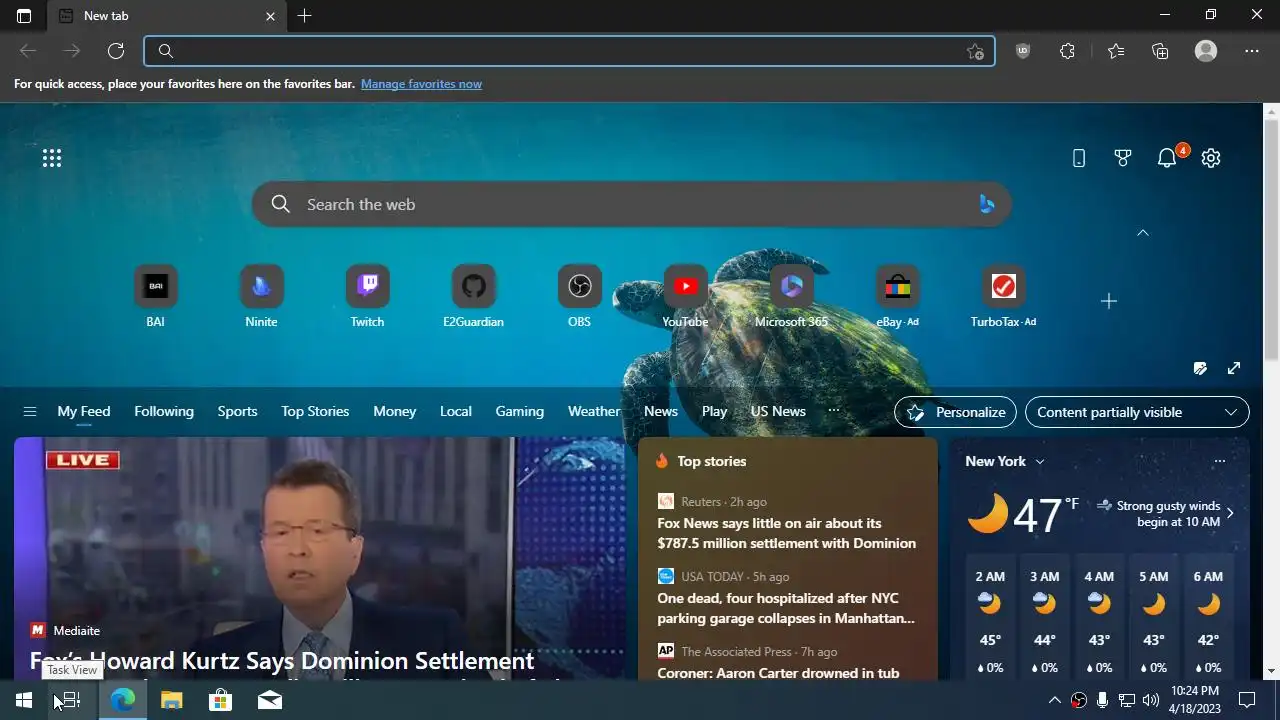Open the app launcher grid icon
Viewport: 1280px width, 720px height.
pyautogui.click(x=52, y=158)
